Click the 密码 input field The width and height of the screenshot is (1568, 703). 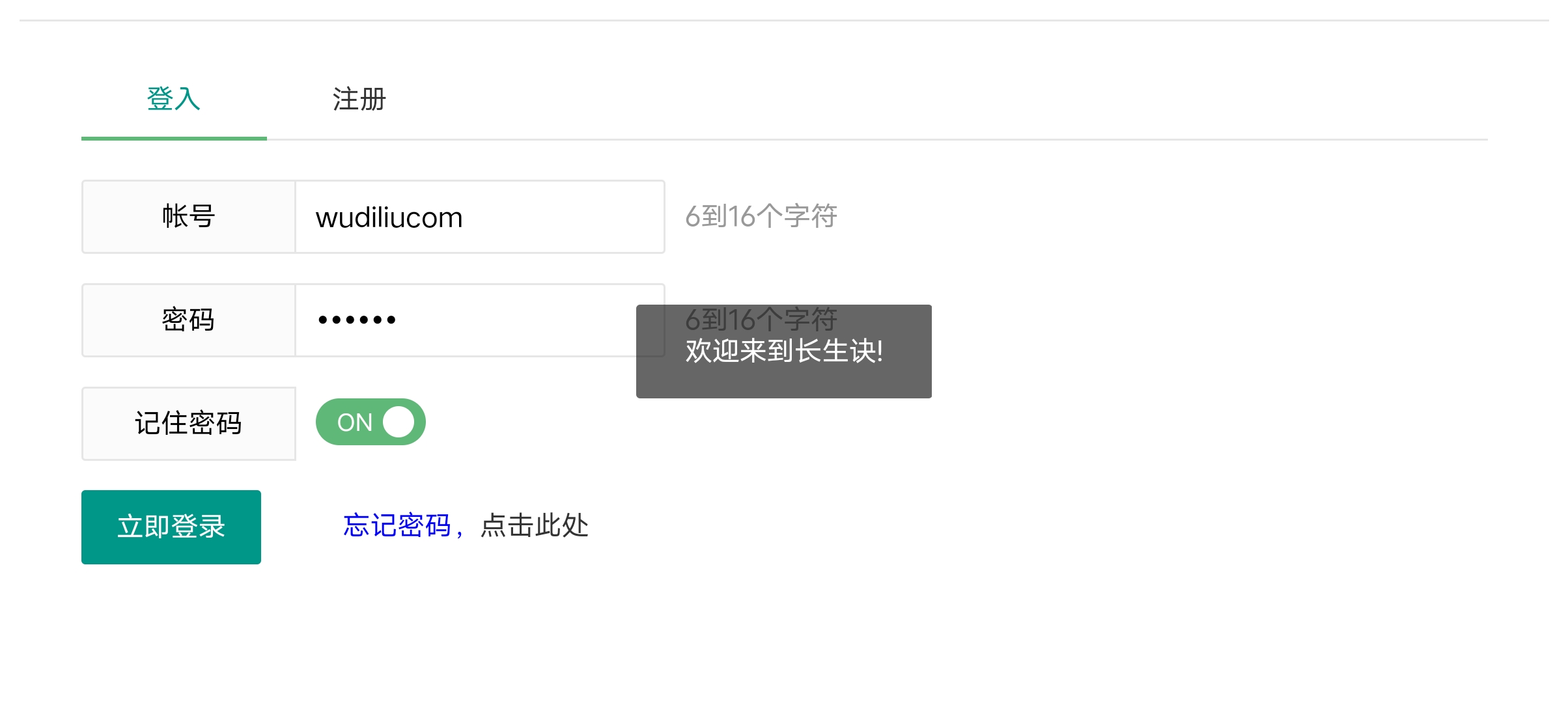[481, 319]
